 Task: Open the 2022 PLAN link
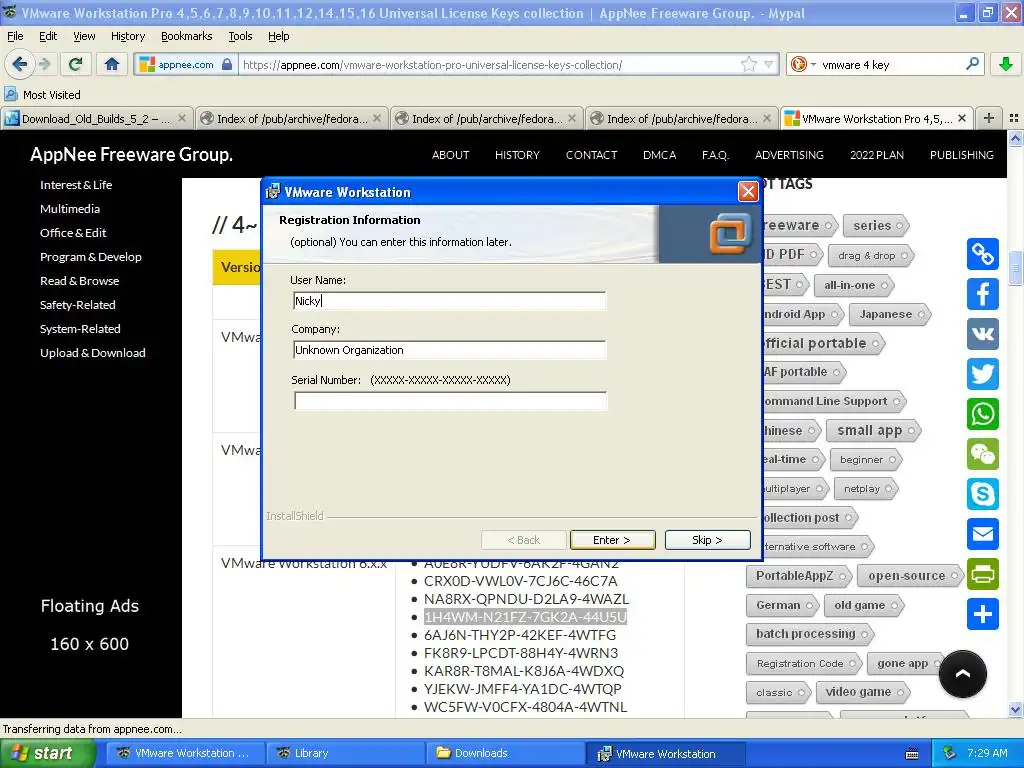click(x=876, y=155)
